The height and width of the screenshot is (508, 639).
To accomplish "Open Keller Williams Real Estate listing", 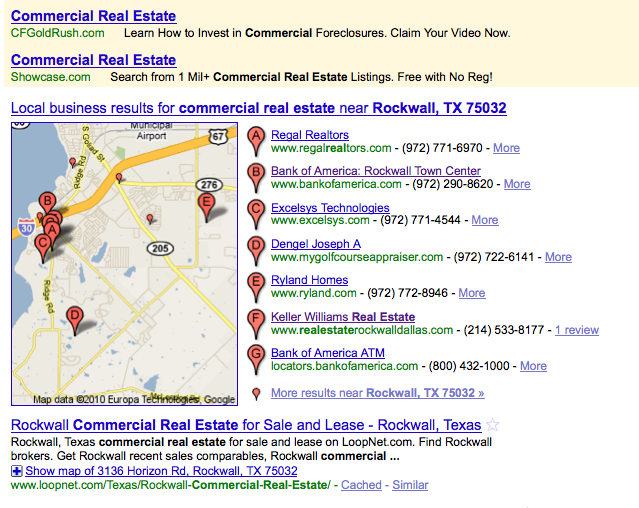I will coord(343,317).
